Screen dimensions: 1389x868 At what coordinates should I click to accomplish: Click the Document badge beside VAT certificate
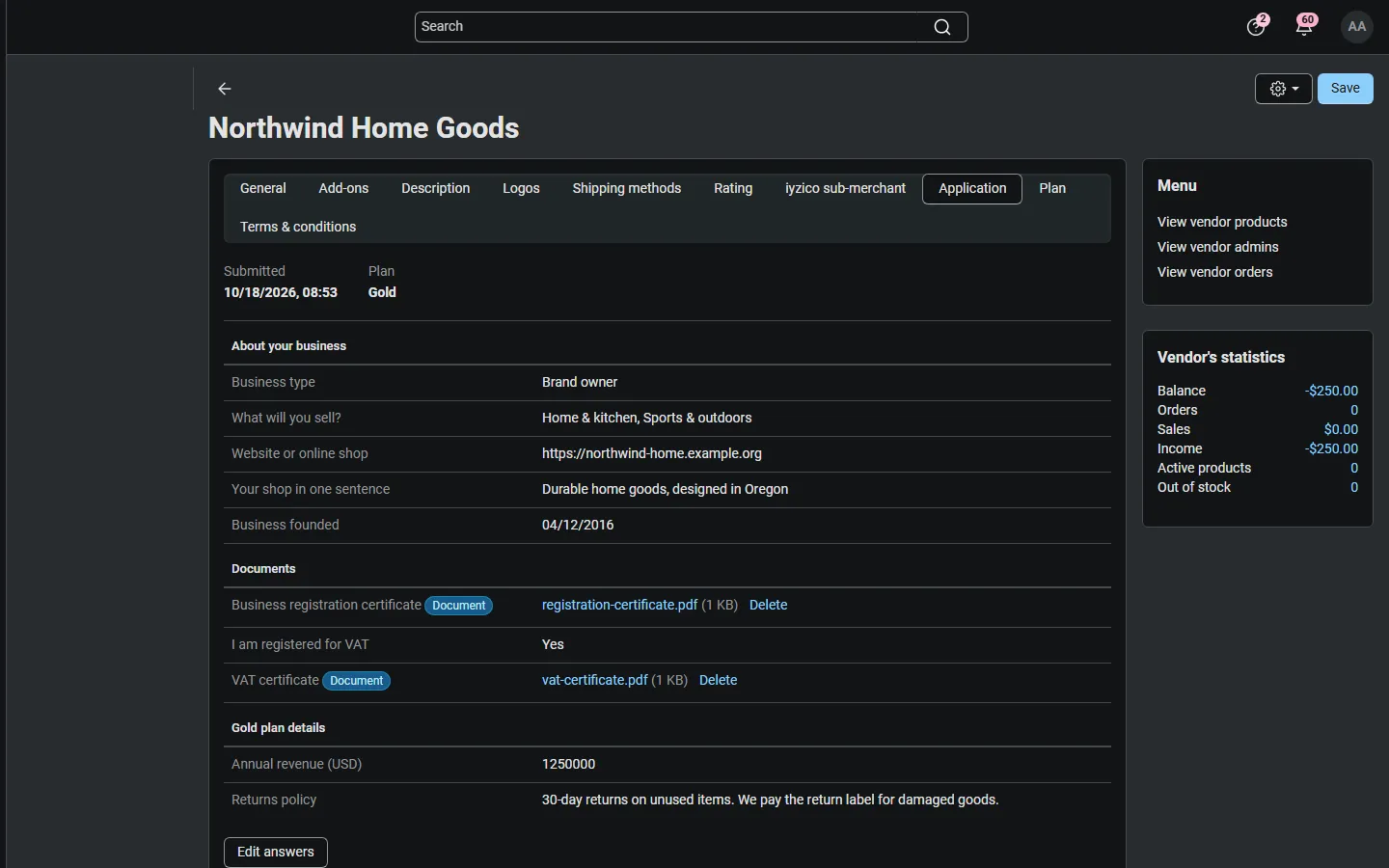(357, 681)
